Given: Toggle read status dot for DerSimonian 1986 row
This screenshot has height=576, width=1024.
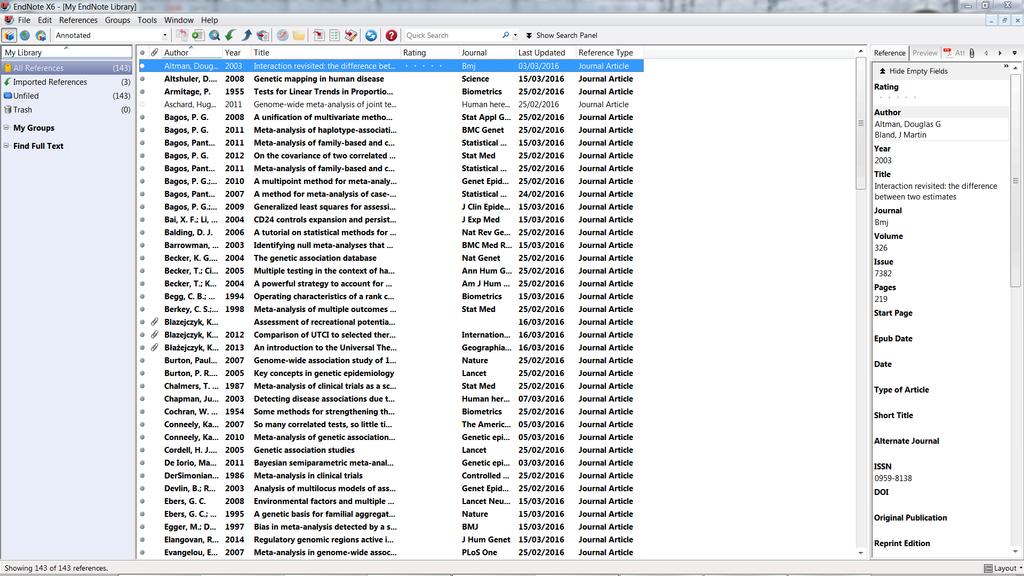Looking at the screenshot, I should click(x=142, y=475).
